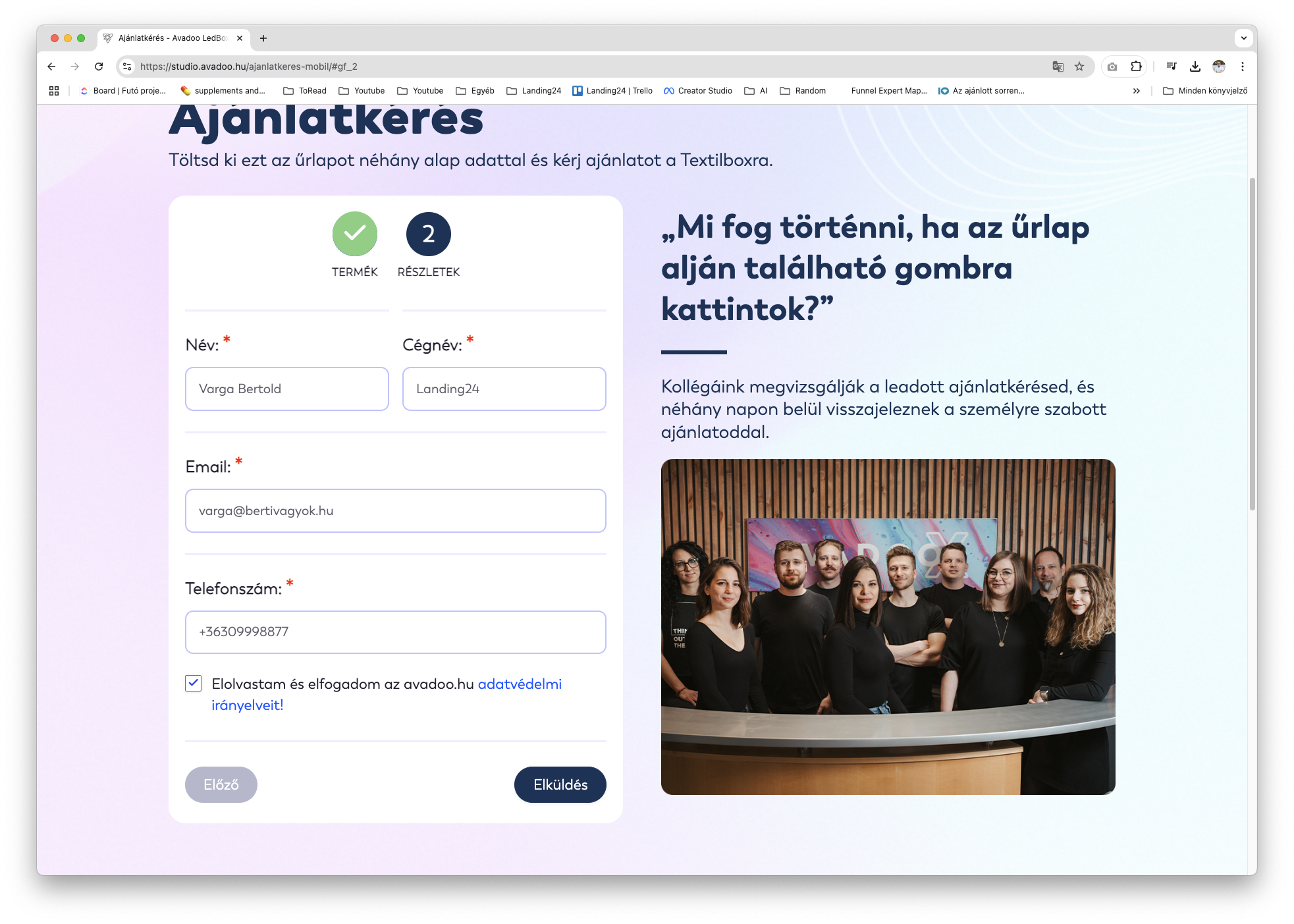This screenshot has width=1294, height=924.
Task: Expand hidden bookmarks with the overflow chevron
Action: [1137, 91]
